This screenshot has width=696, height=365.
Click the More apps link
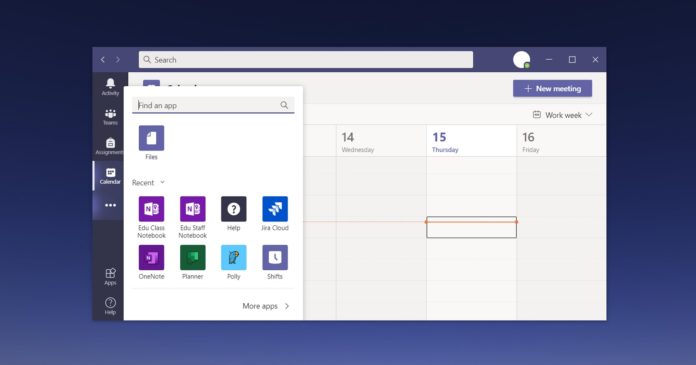(x=265, y=306)
